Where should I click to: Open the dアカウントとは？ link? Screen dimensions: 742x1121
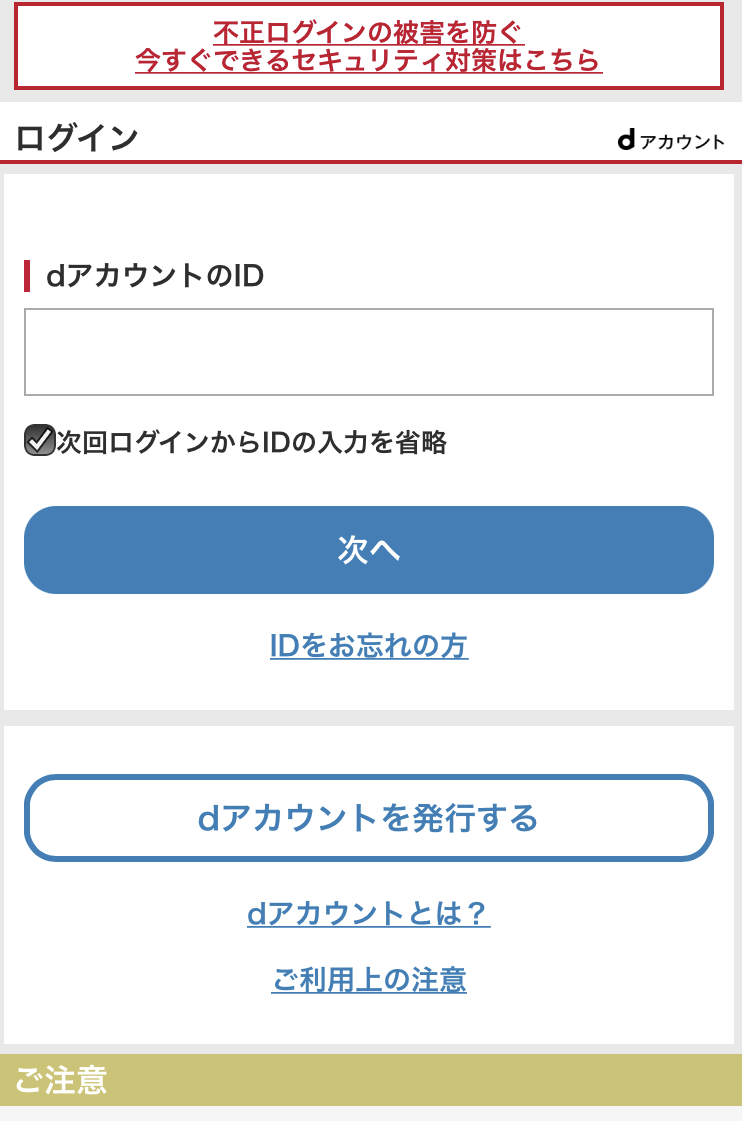click(x=368, y=913)
